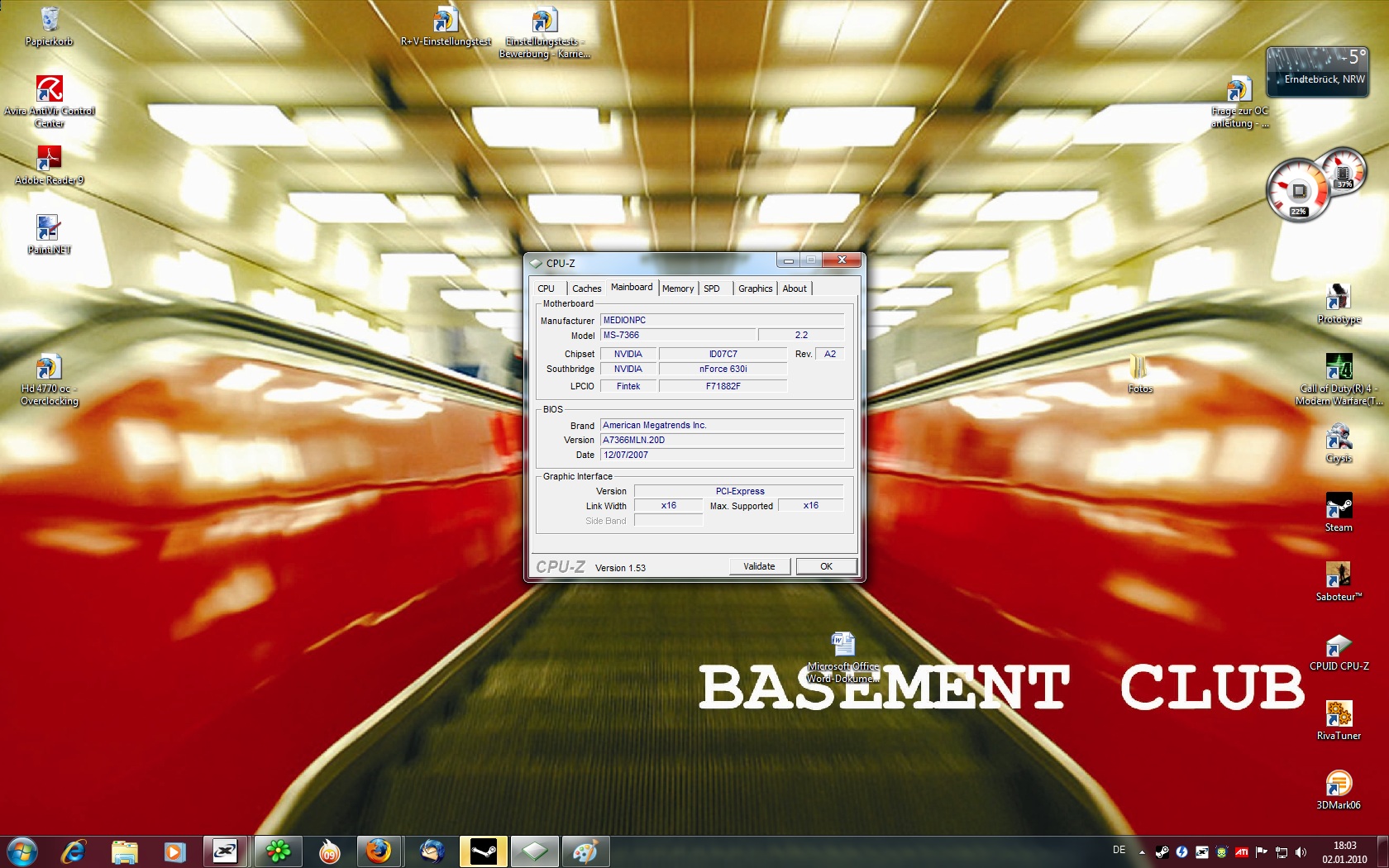This screenshot has height=868, width=1389.
Task: Open Firefox from the taskbar
Action: 379,851
